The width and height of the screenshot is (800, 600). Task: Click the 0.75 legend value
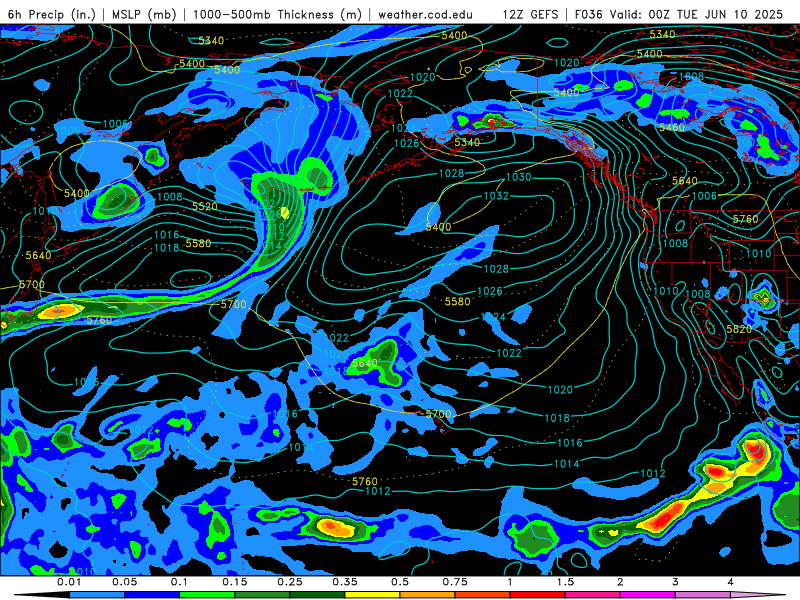[x=455, y=582]
